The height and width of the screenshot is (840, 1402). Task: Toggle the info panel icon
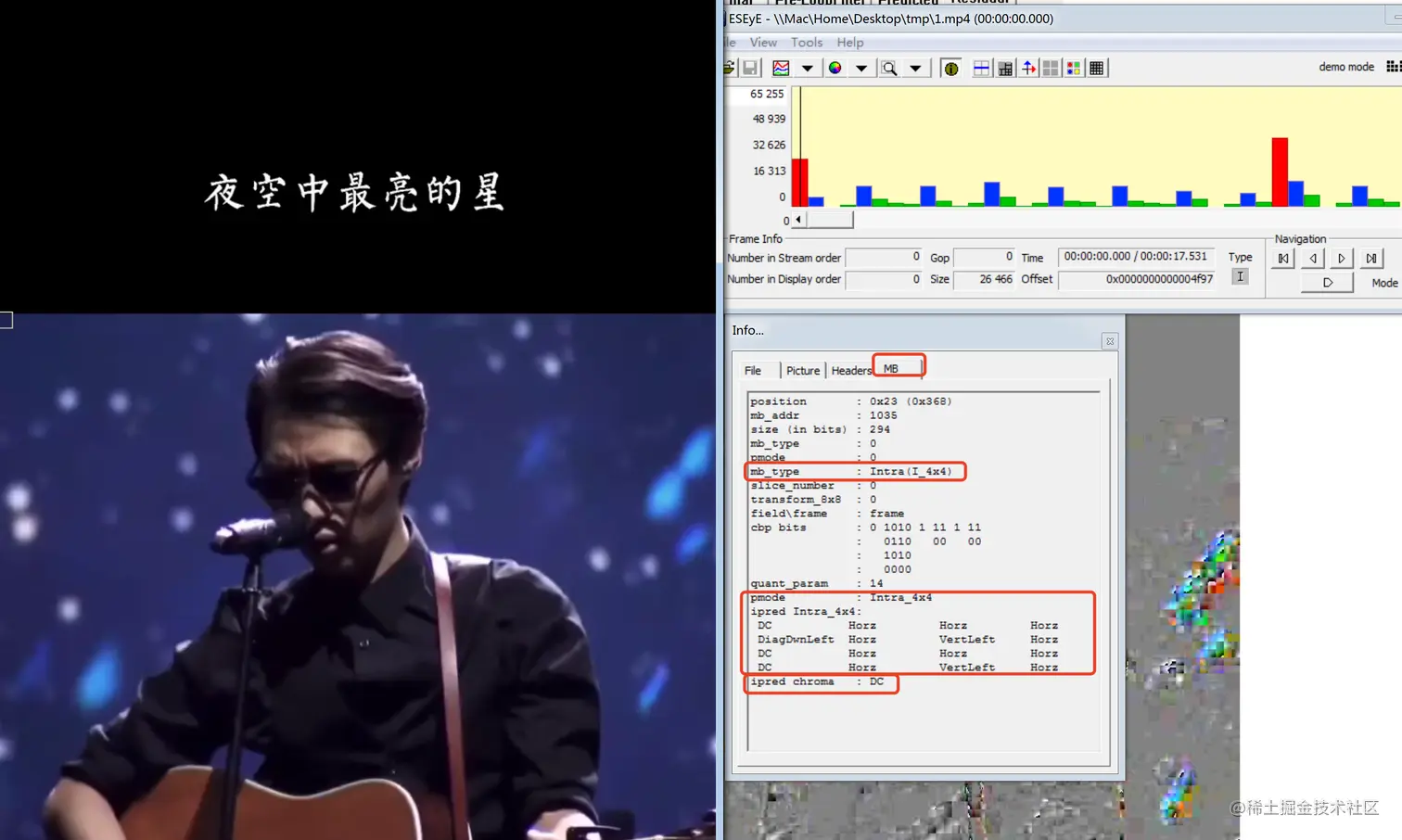[x=951, y=68]
